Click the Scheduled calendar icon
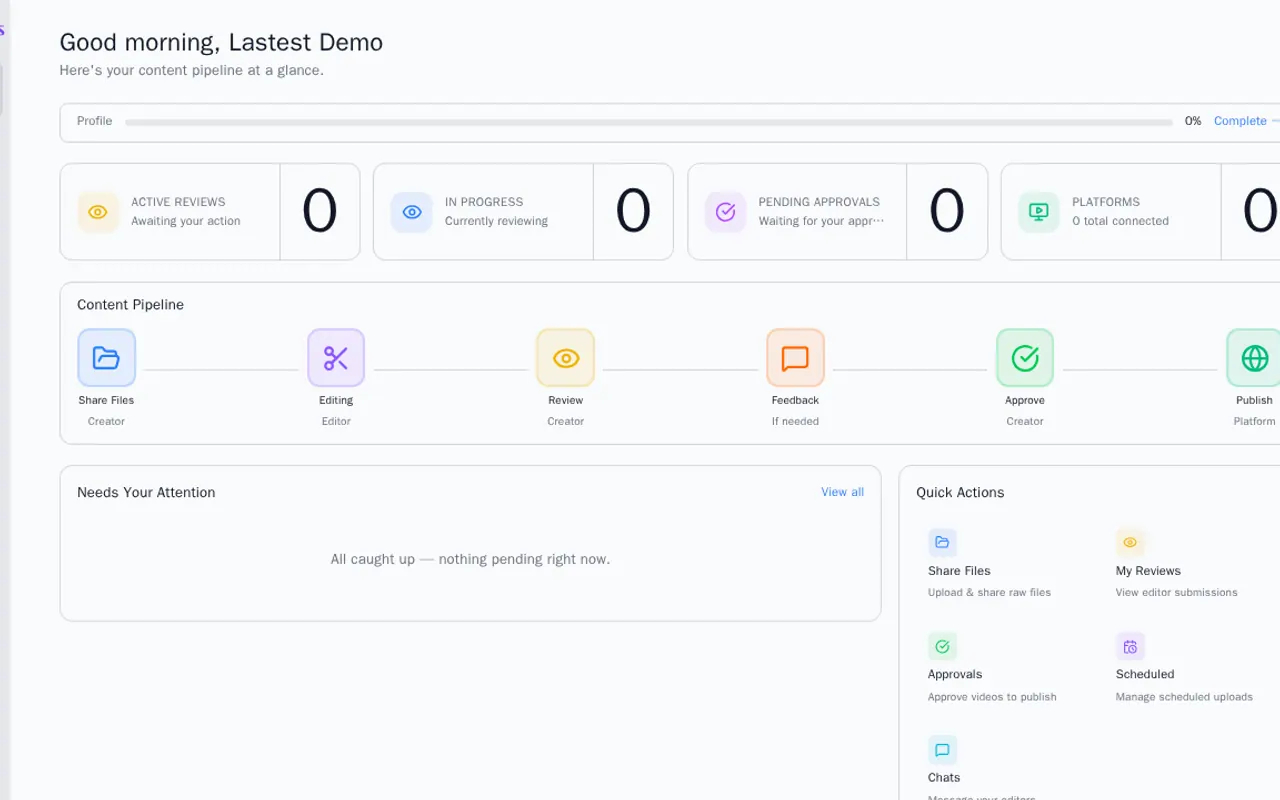Viewport: 1280px width, 800px height. tap(1130, 646)
